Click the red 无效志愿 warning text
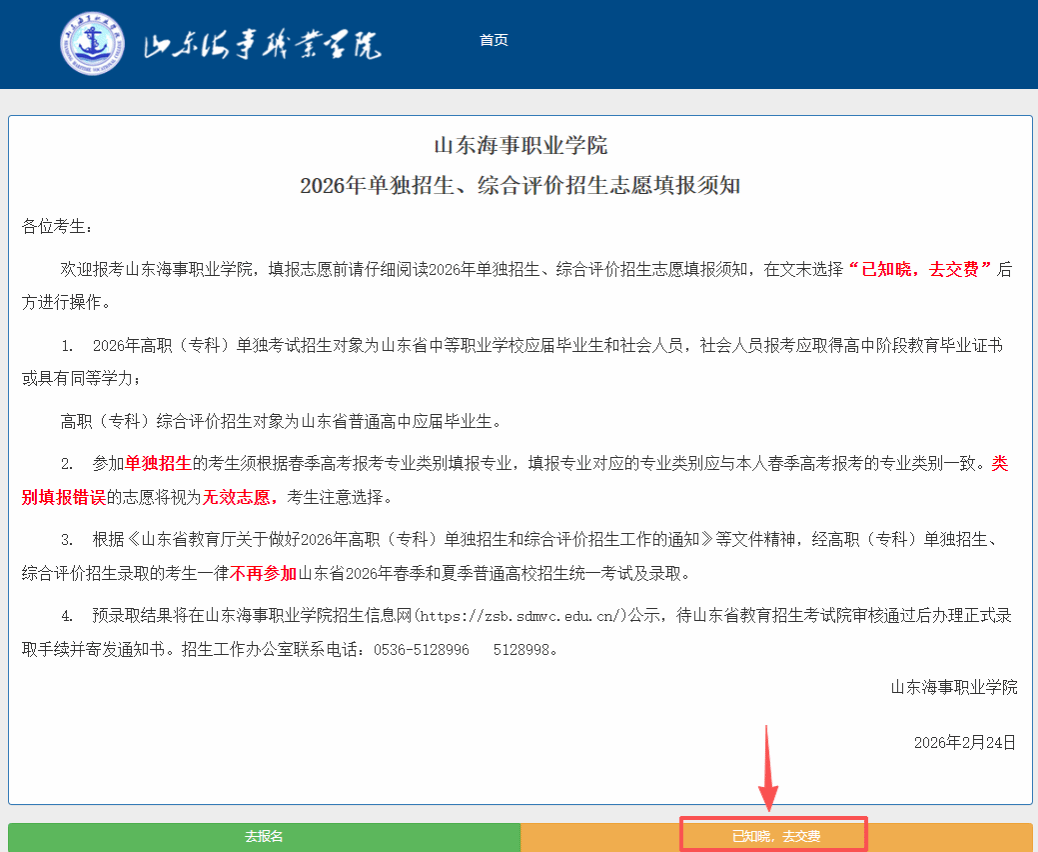The width and height of the screenshot is (1038, 852). pos(241,497)
